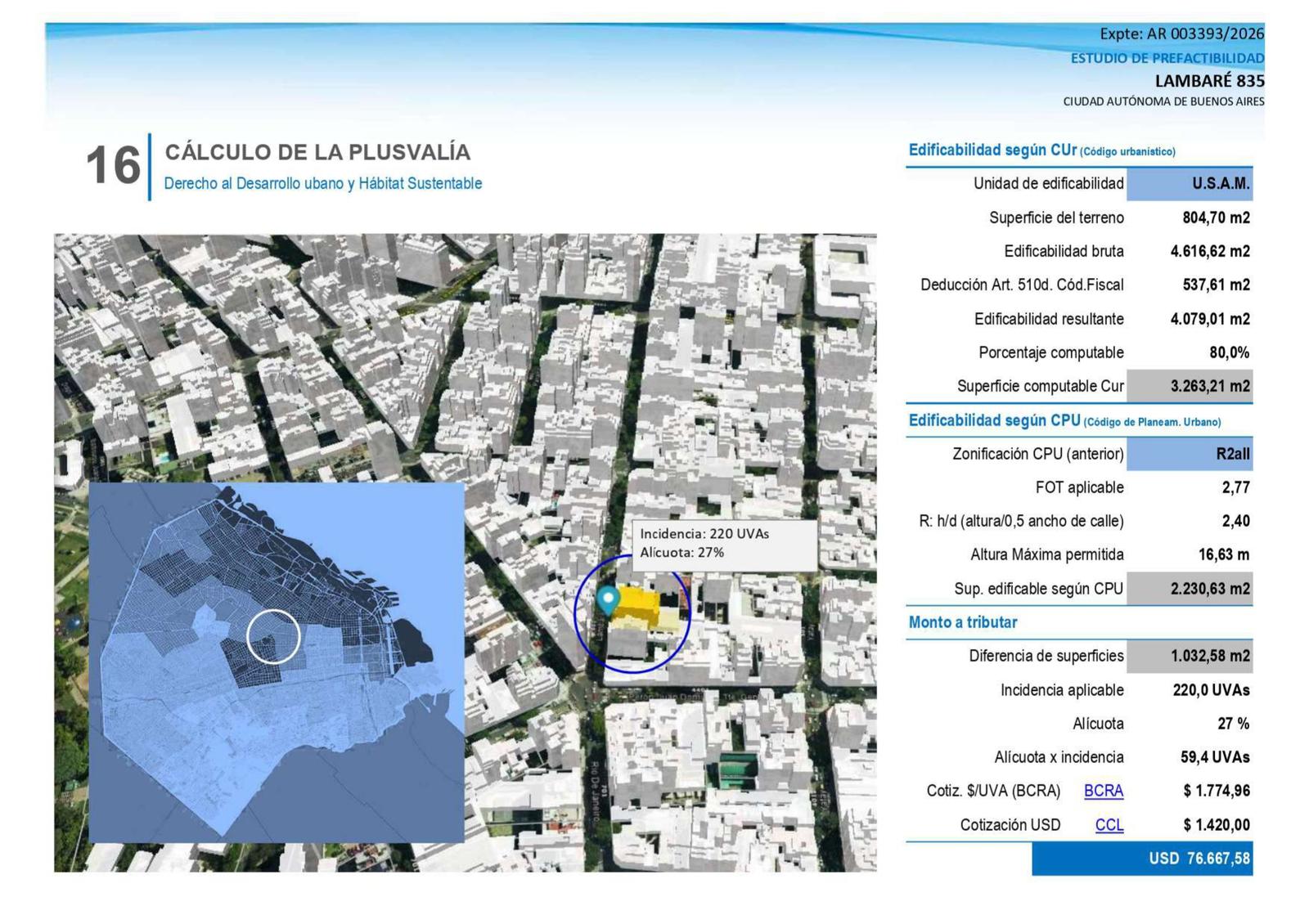The width and height of the screenshot is (1309, 924).
Task: Open the BCRA link
Action: tap(1103, 791)
